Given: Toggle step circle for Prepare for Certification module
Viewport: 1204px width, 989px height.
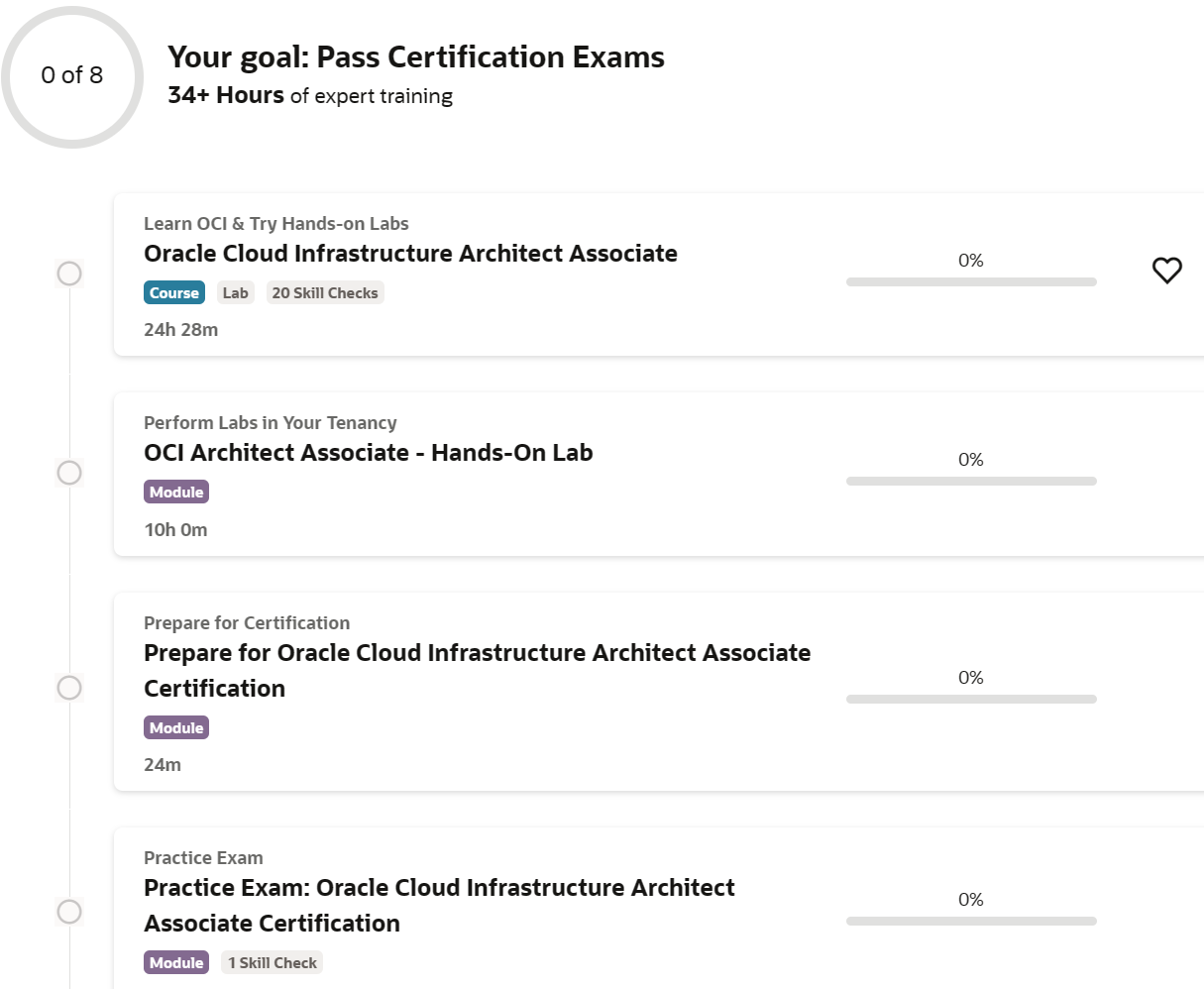Looking at the screenshot, I should pos(69,688).
